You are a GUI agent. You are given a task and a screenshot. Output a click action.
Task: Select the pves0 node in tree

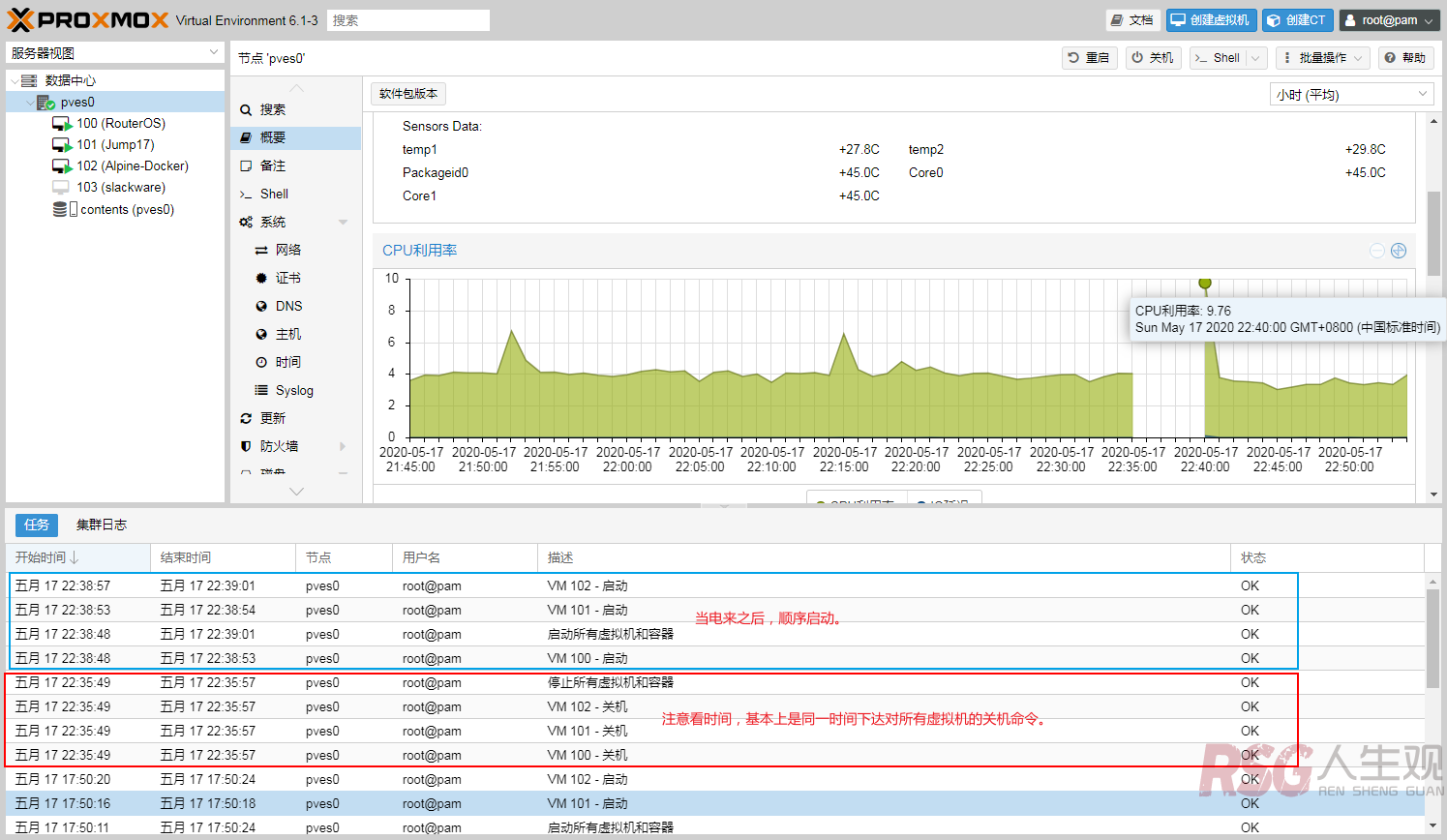pos(77,102)
